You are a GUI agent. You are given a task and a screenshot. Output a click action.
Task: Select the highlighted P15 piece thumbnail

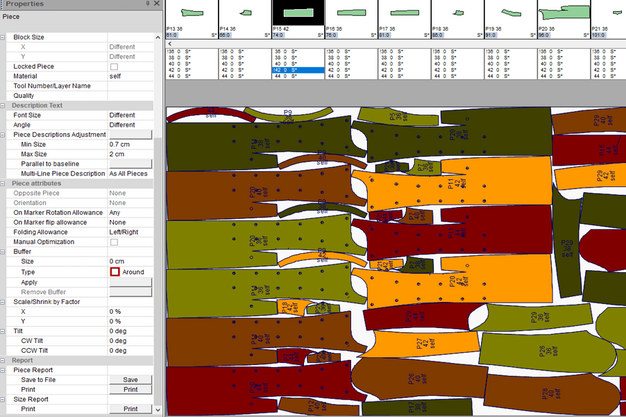click(x=296, y=14)
